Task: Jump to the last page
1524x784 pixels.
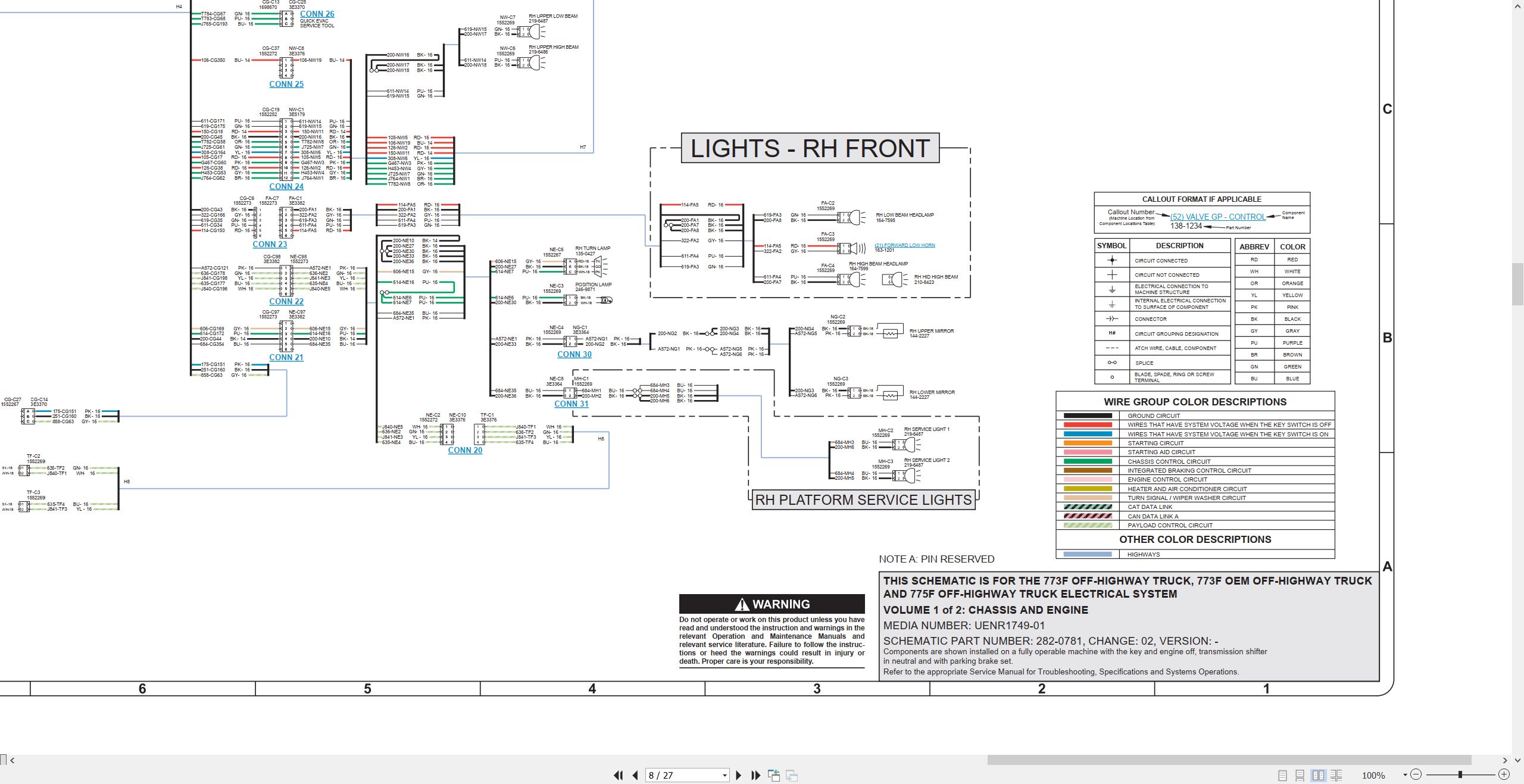Action: coord(756,775)
